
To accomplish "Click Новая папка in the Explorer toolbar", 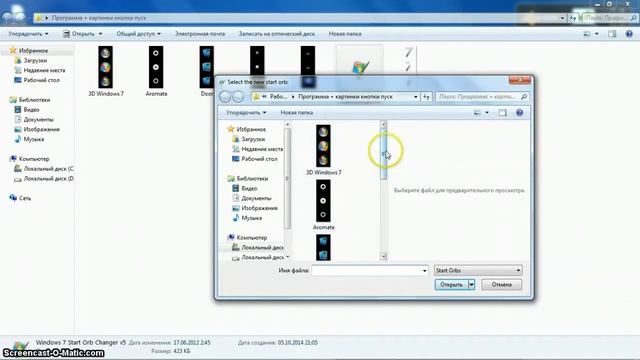I will pyautogui.click(x=345, y=34).
